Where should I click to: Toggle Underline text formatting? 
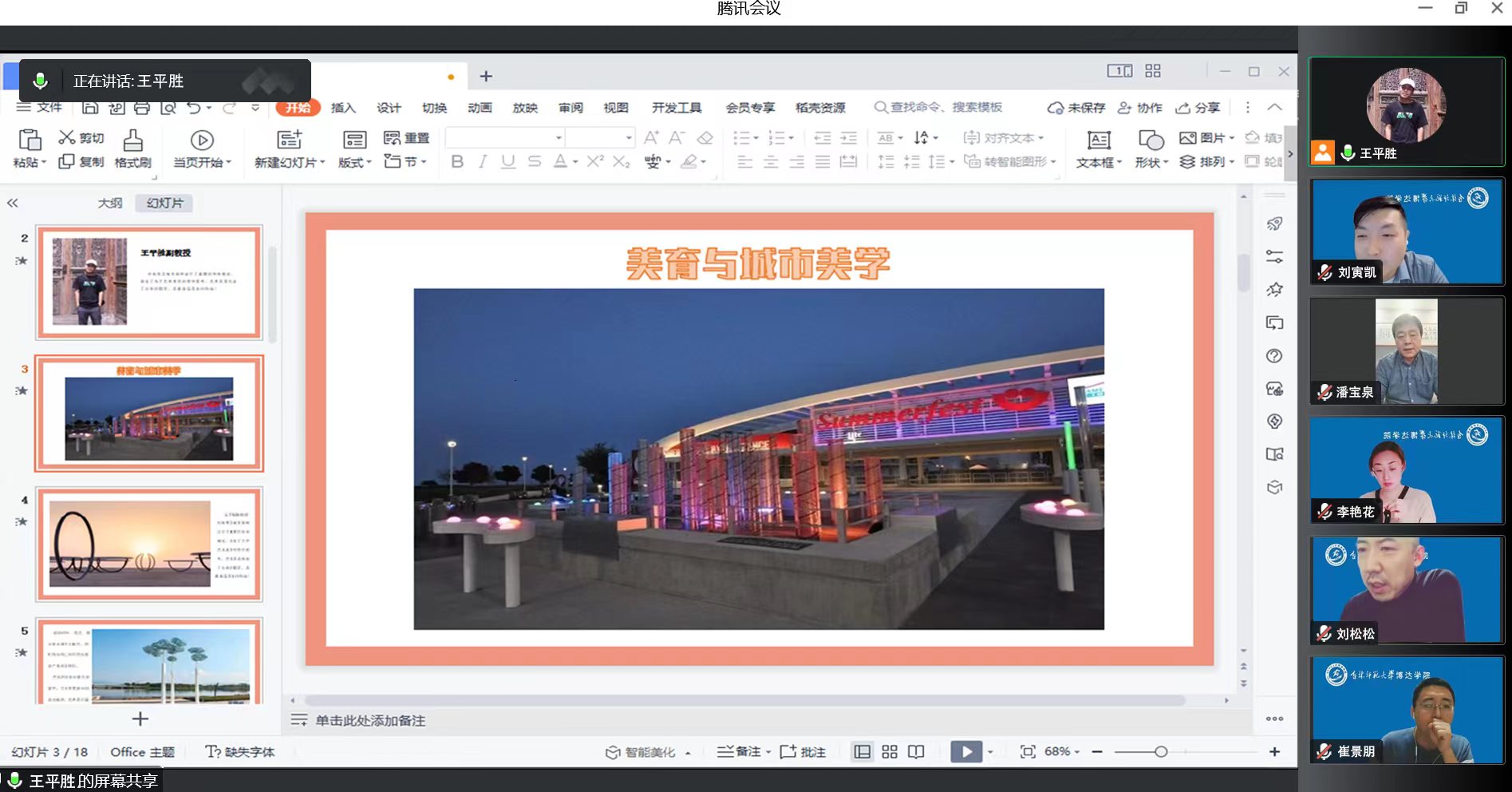tap(508, 162)
